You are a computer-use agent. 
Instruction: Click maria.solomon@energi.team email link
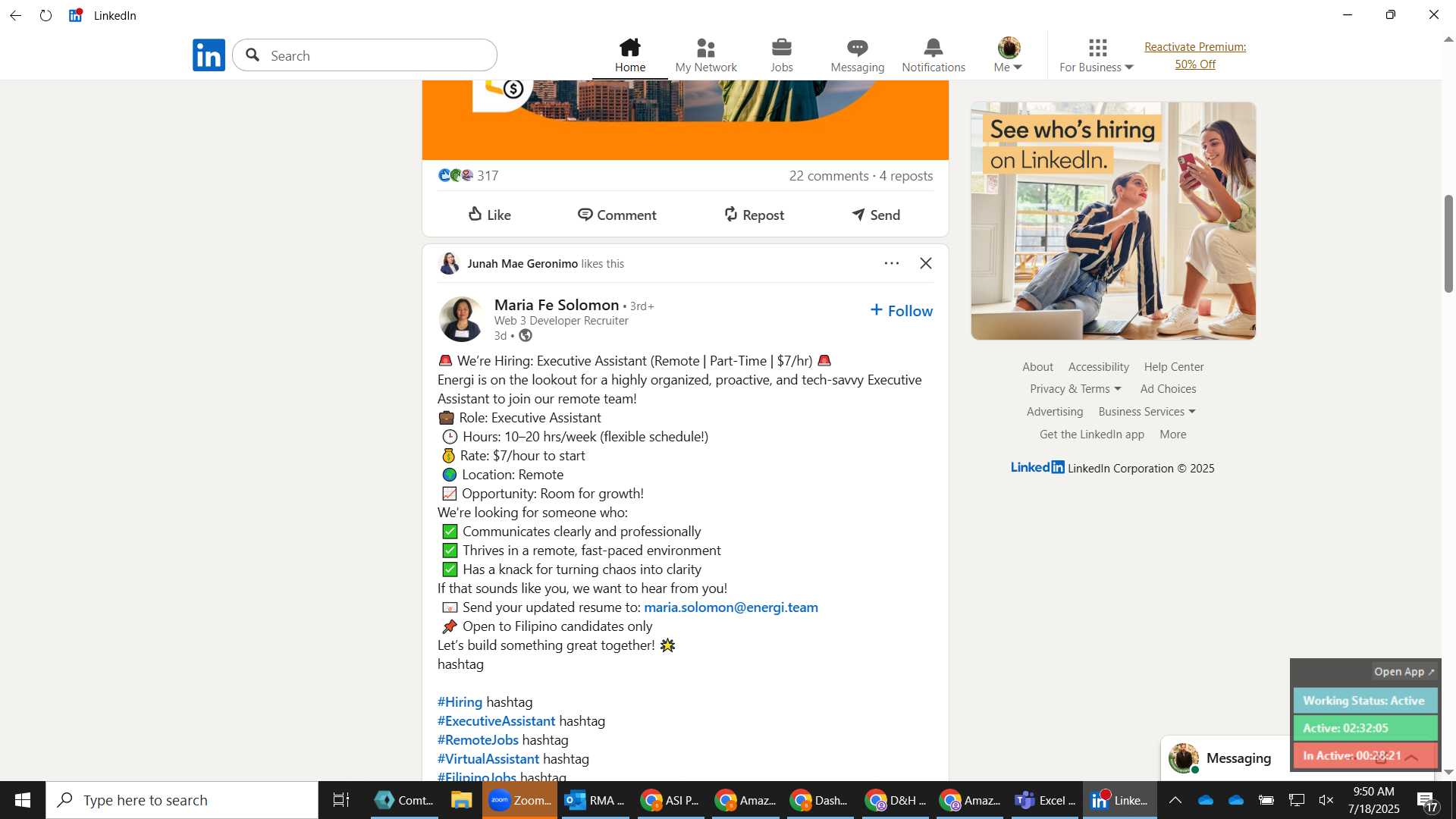tap(731, 607)
